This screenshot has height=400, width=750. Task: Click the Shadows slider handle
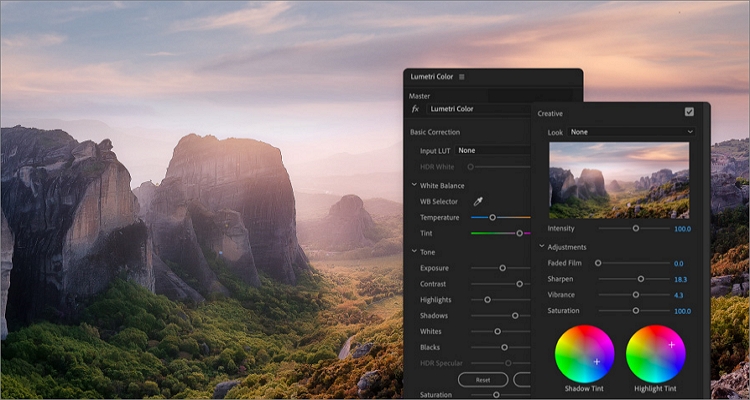click(515, 315)
